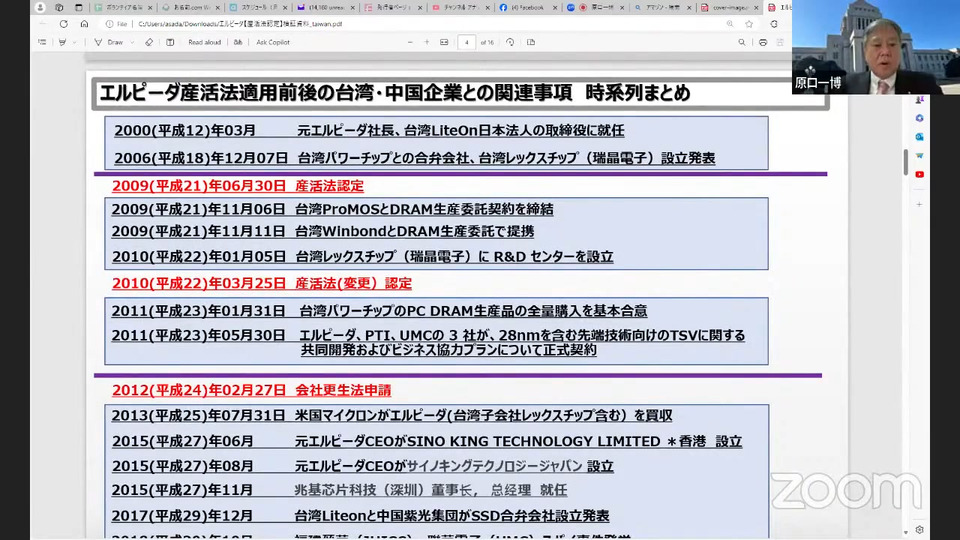Open the sidebar Outlook icon
960x540 pixels.
(919, 137)
